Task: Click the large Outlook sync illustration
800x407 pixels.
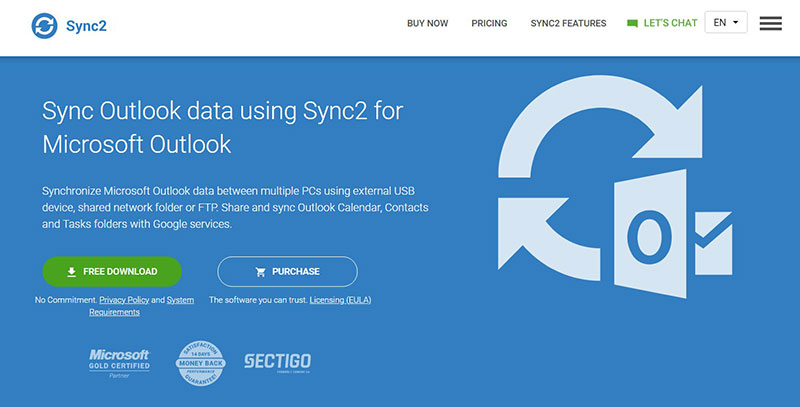Action: [x=615, y=187]
